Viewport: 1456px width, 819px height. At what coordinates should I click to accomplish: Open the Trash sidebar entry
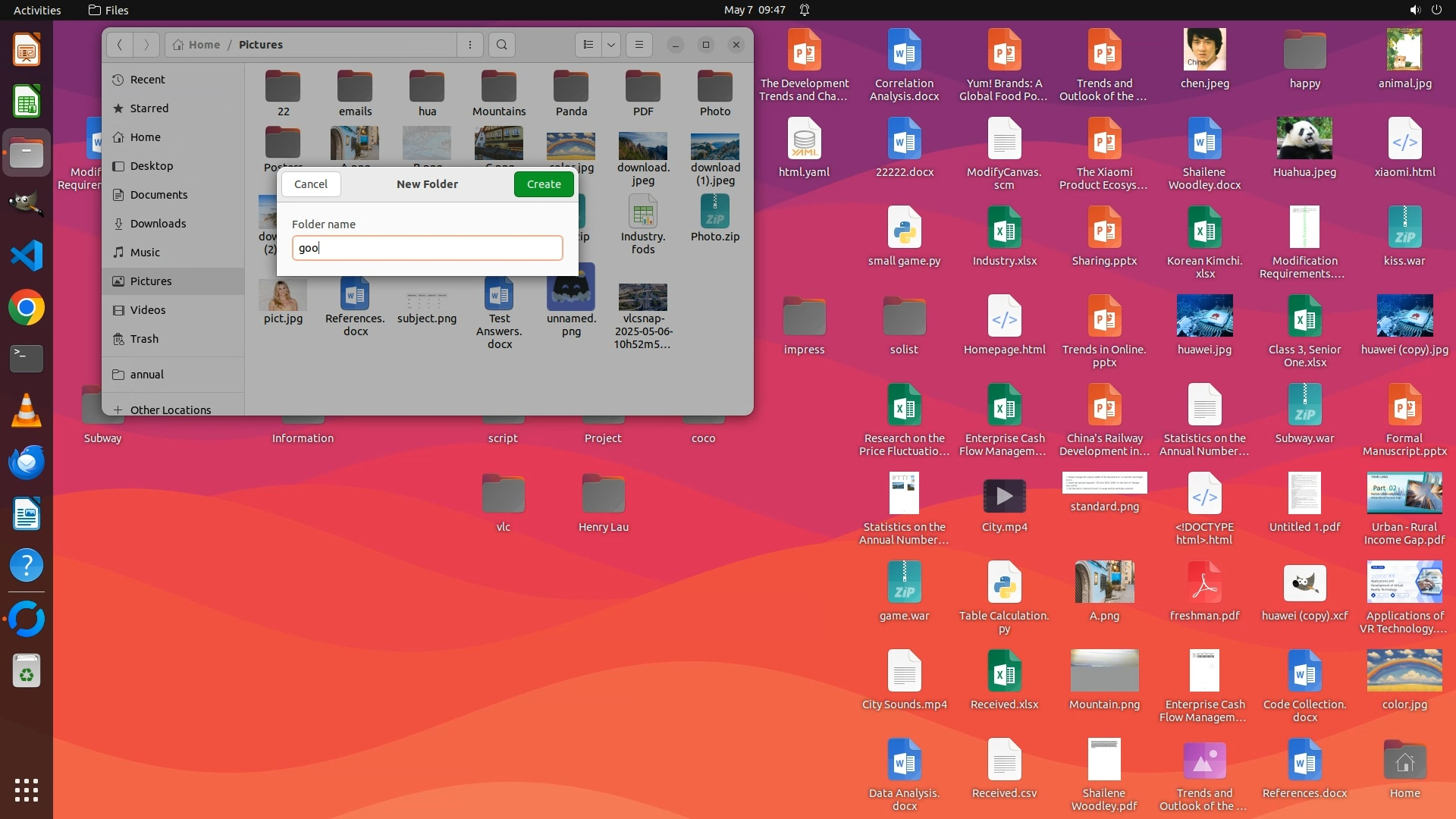144,339
